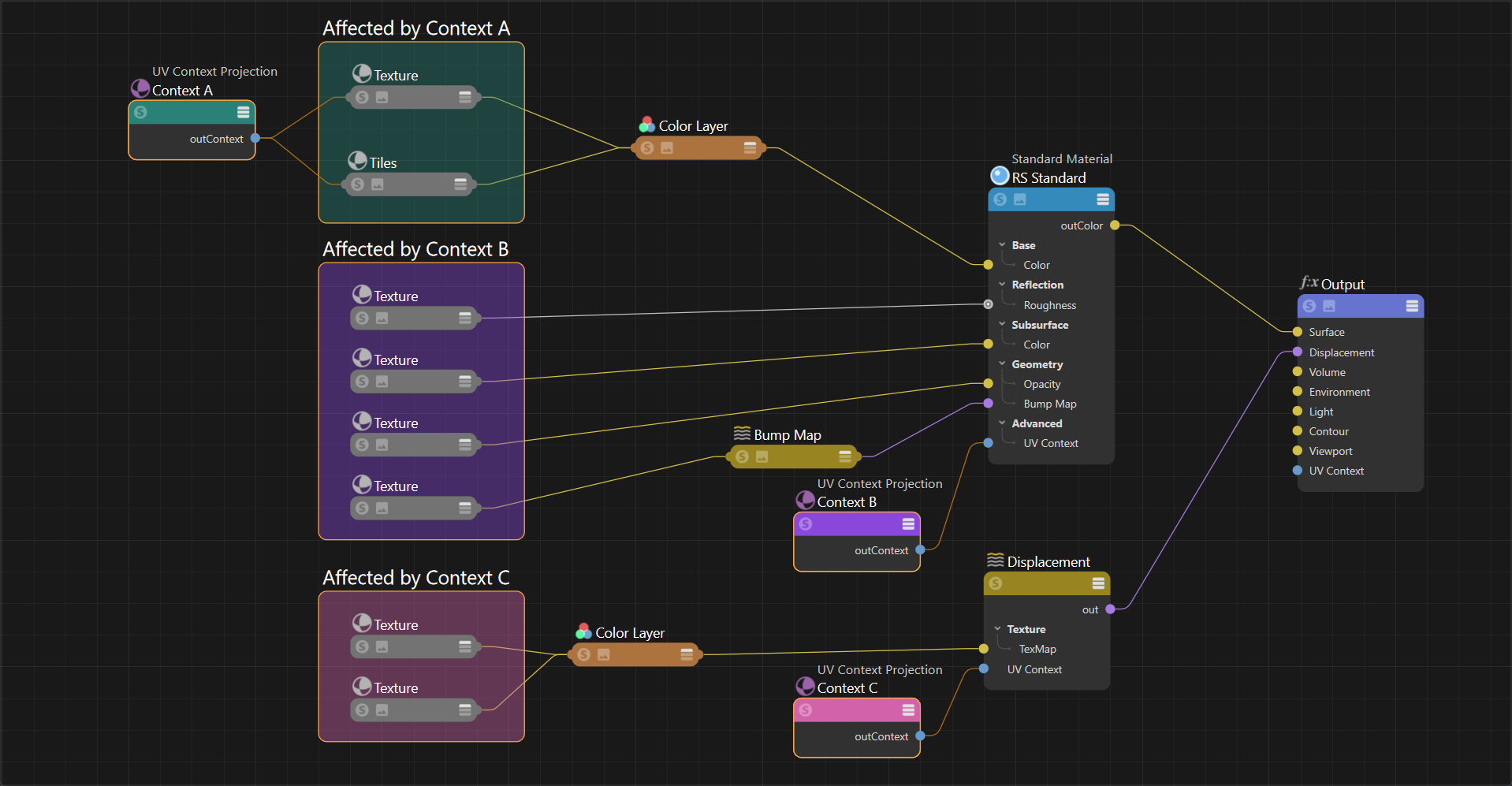Select the Affected by Context C group title
Image resolution: width=1512 pixels, height=786 pixels.
[415, 578]
